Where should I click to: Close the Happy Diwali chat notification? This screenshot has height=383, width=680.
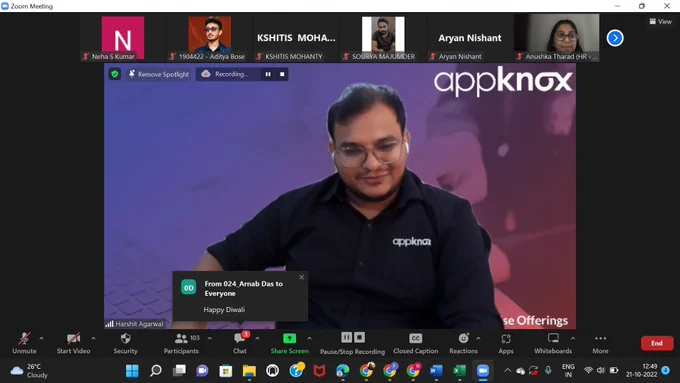[301, 277]
